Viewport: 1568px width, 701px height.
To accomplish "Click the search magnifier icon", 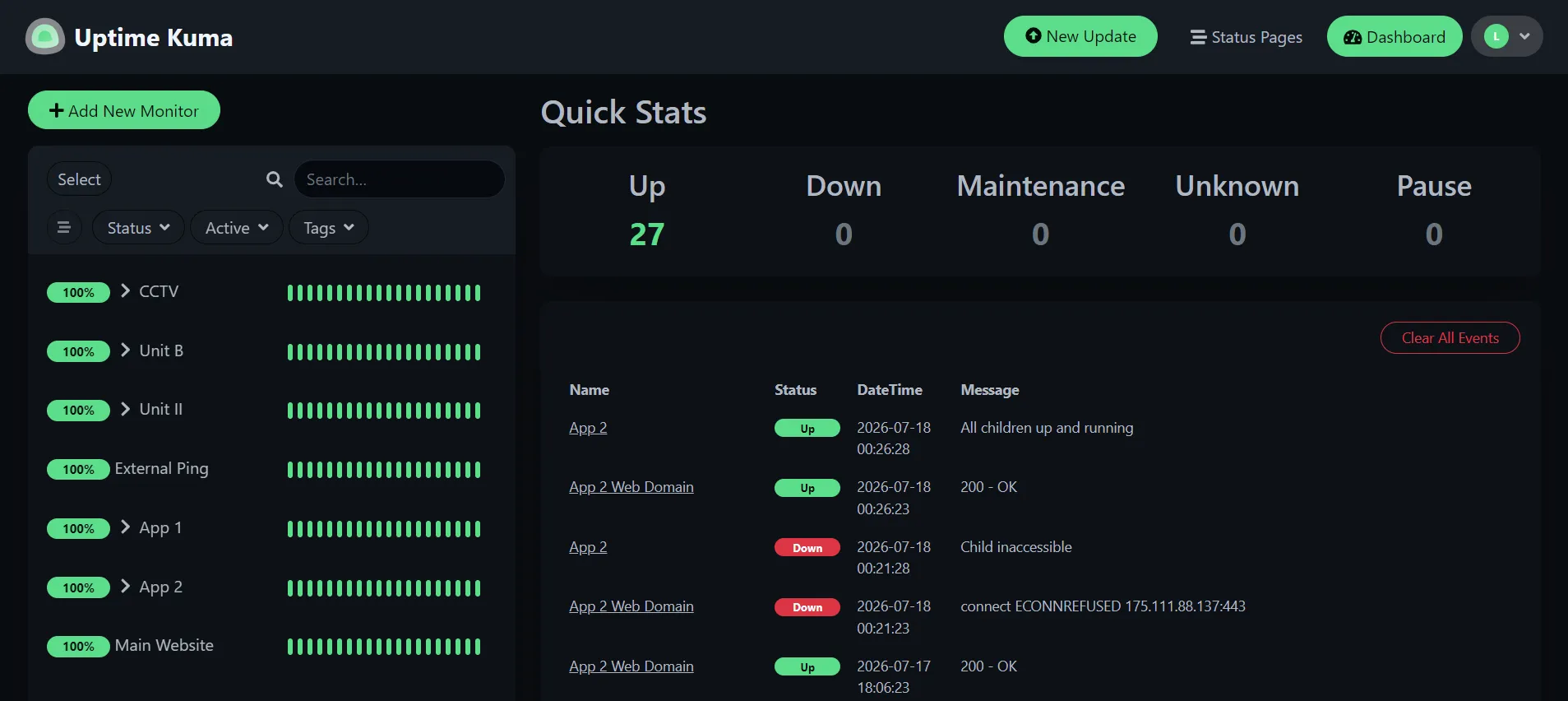I will (x=275, y=179).
